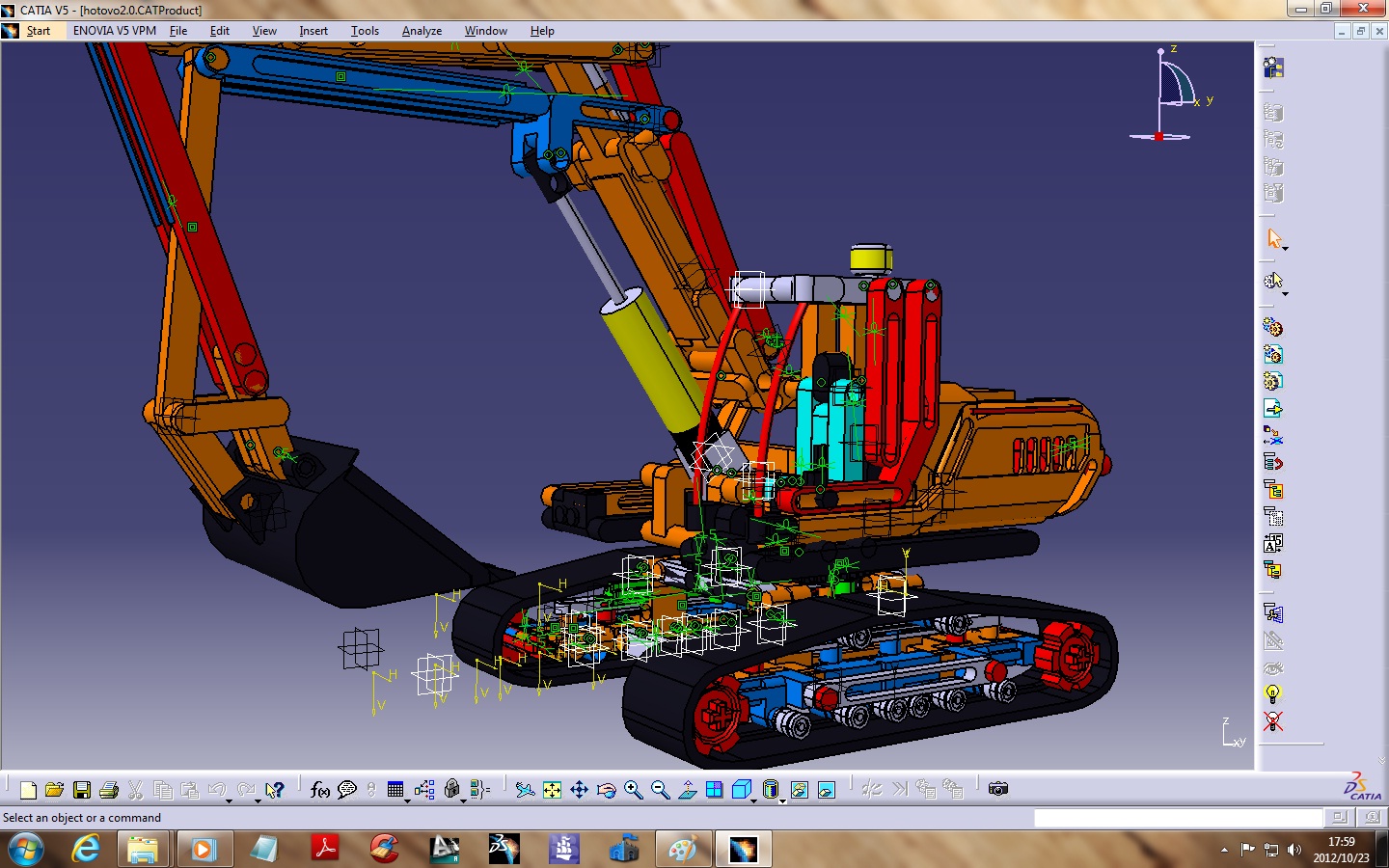
Task: Open the Tools menu
Action: pos(365,31)
